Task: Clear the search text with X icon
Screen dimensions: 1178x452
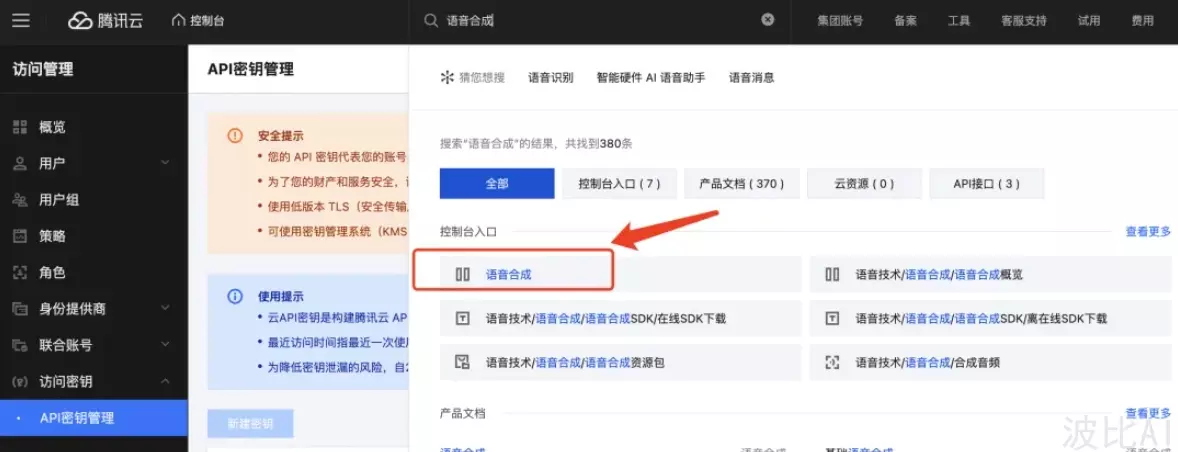Action: [x=768, y=20]
